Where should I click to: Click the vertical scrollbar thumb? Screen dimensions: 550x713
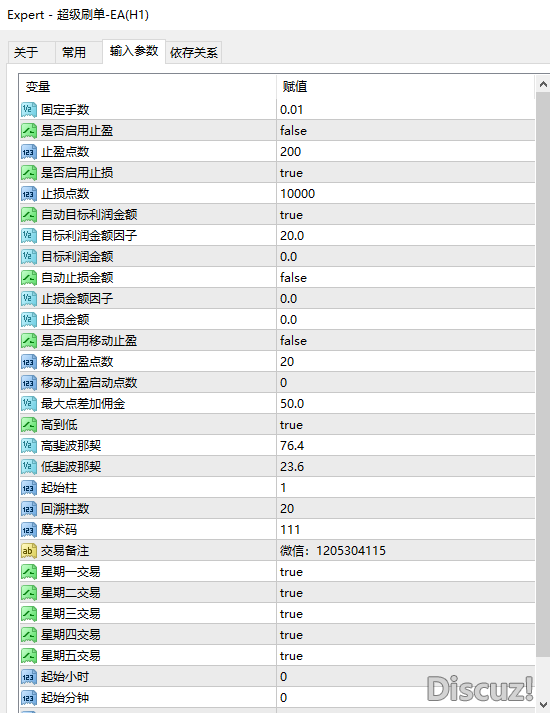click(543, 374)
